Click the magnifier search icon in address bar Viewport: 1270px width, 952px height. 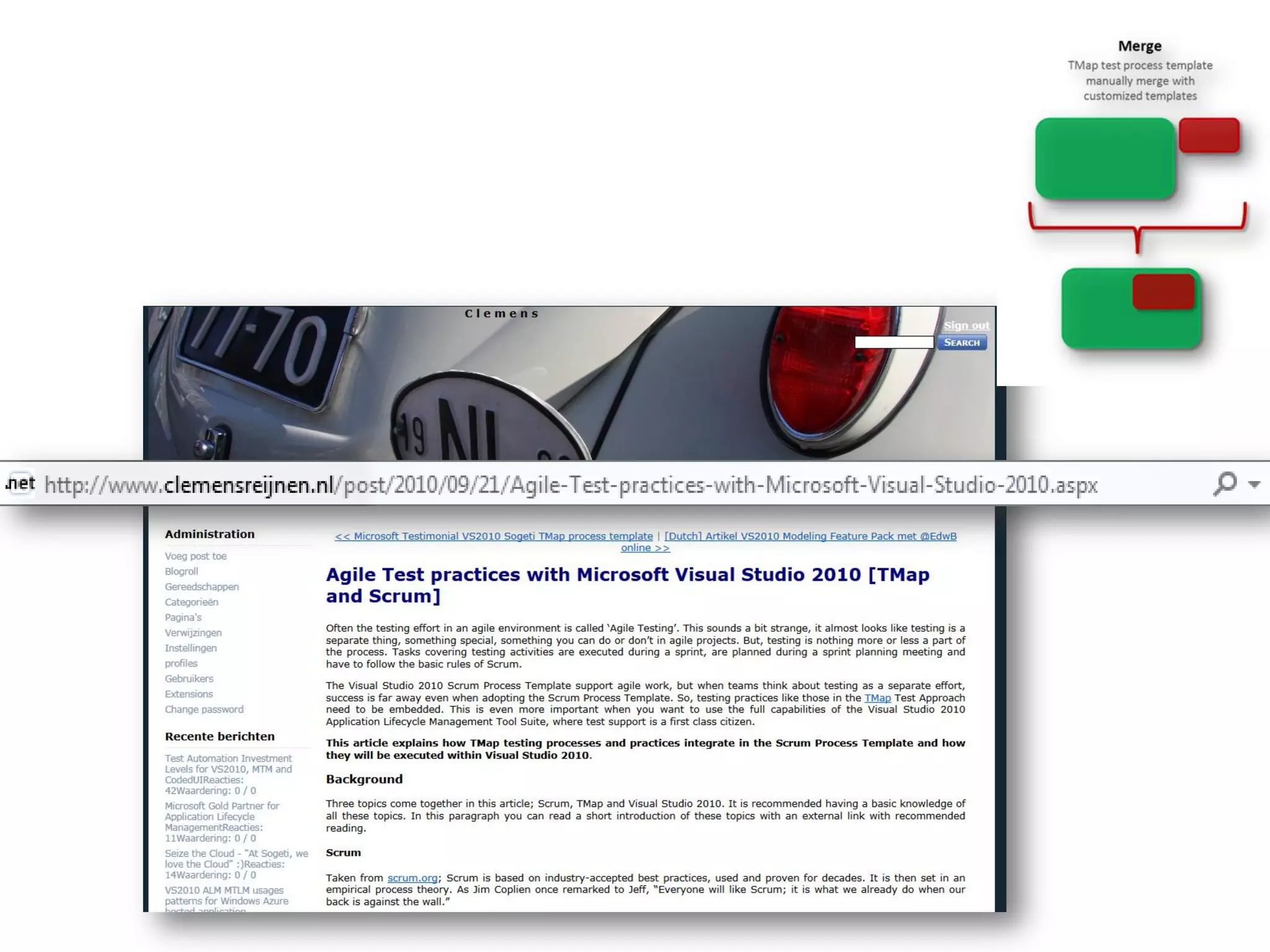pos(1225,483)
